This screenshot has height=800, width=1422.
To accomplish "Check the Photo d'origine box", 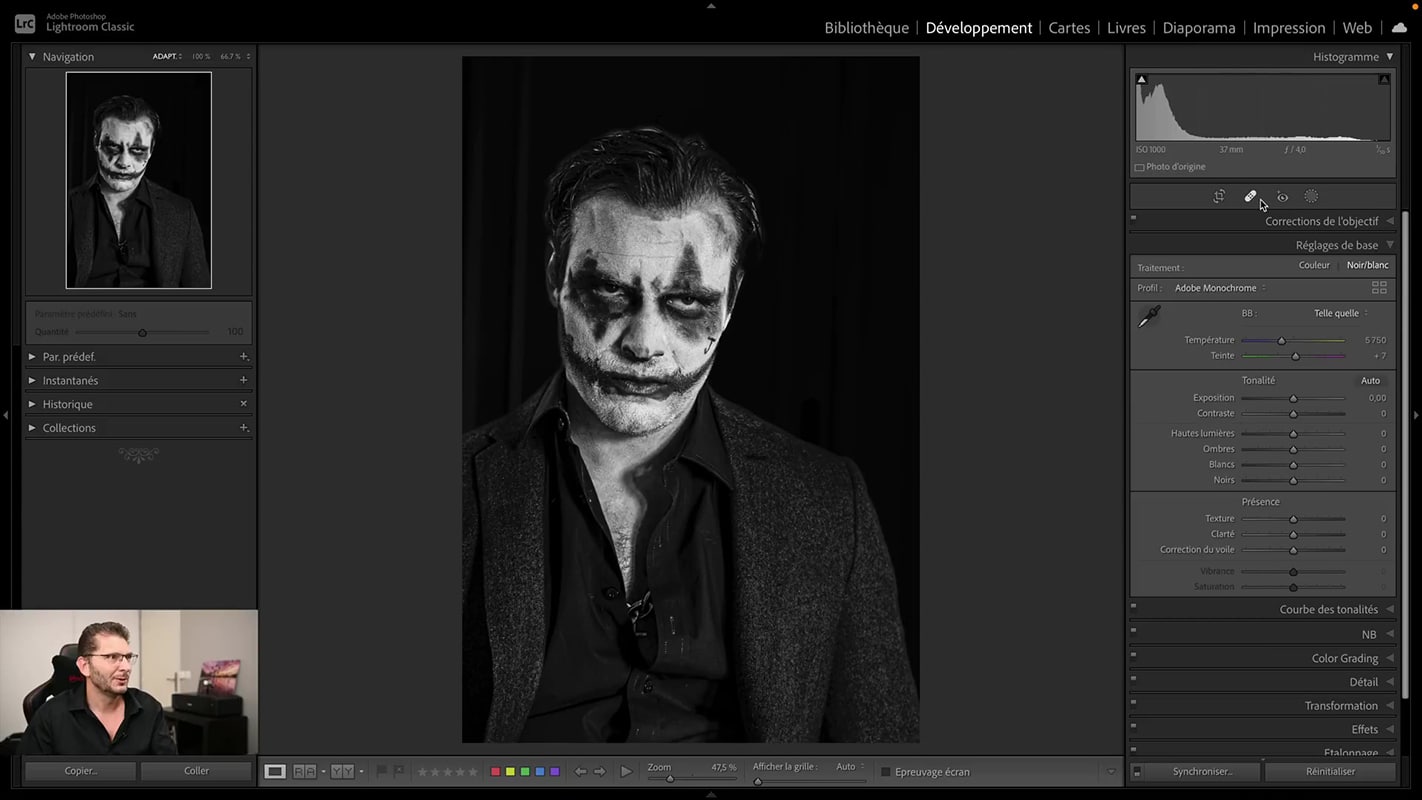I will coord(1139,167).
